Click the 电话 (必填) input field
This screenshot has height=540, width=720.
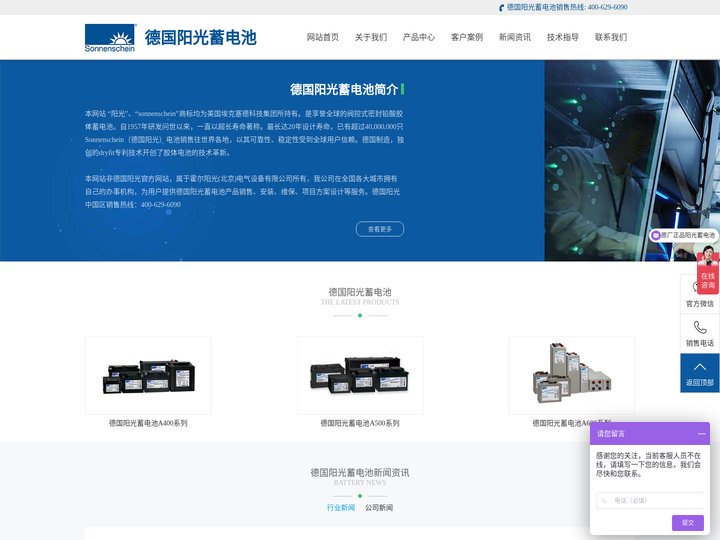(650, 501)
